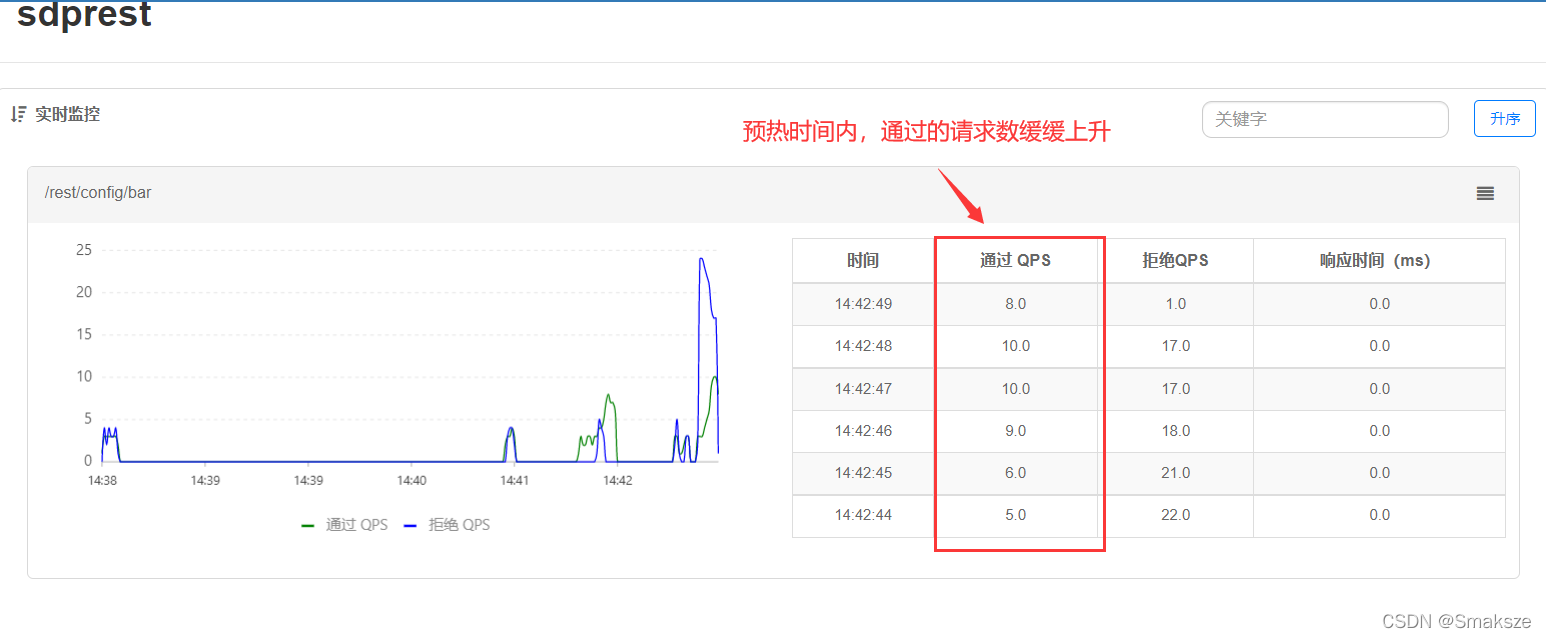Screen dimensions: 1546x638
Task: Select the 14:42:45 time cell
Action: 863,473
